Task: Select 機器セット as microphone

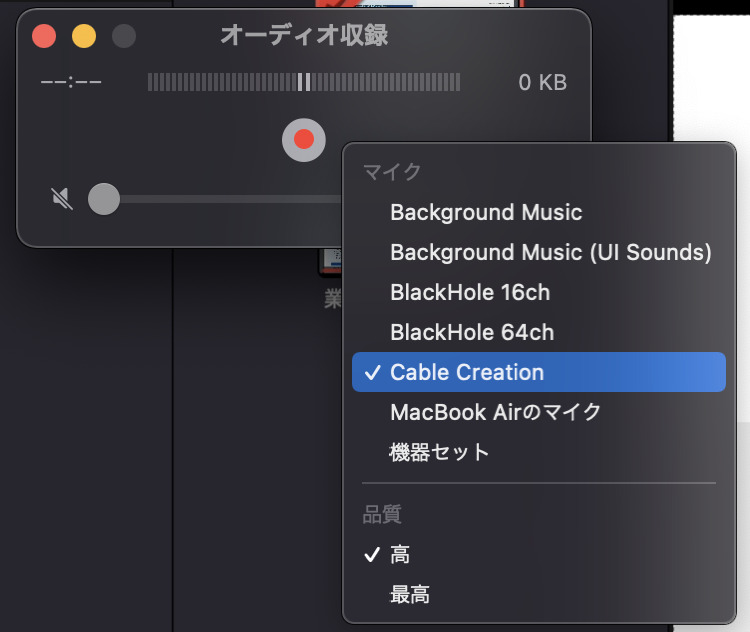Action: tap(539, 452)
